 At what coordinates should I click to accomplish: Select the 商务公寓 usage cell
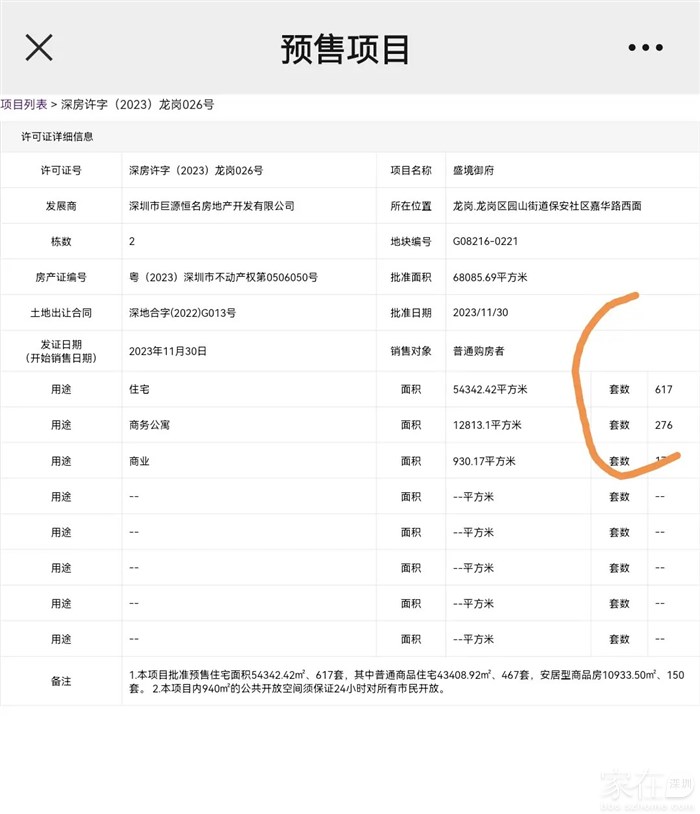pyautogui.click(x=150, y=425)
